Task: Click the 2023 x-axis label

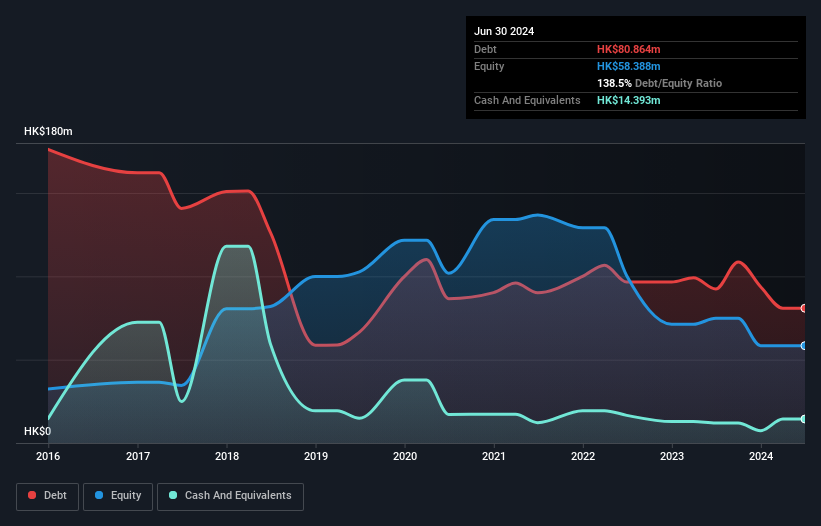Action: point(672,456)
